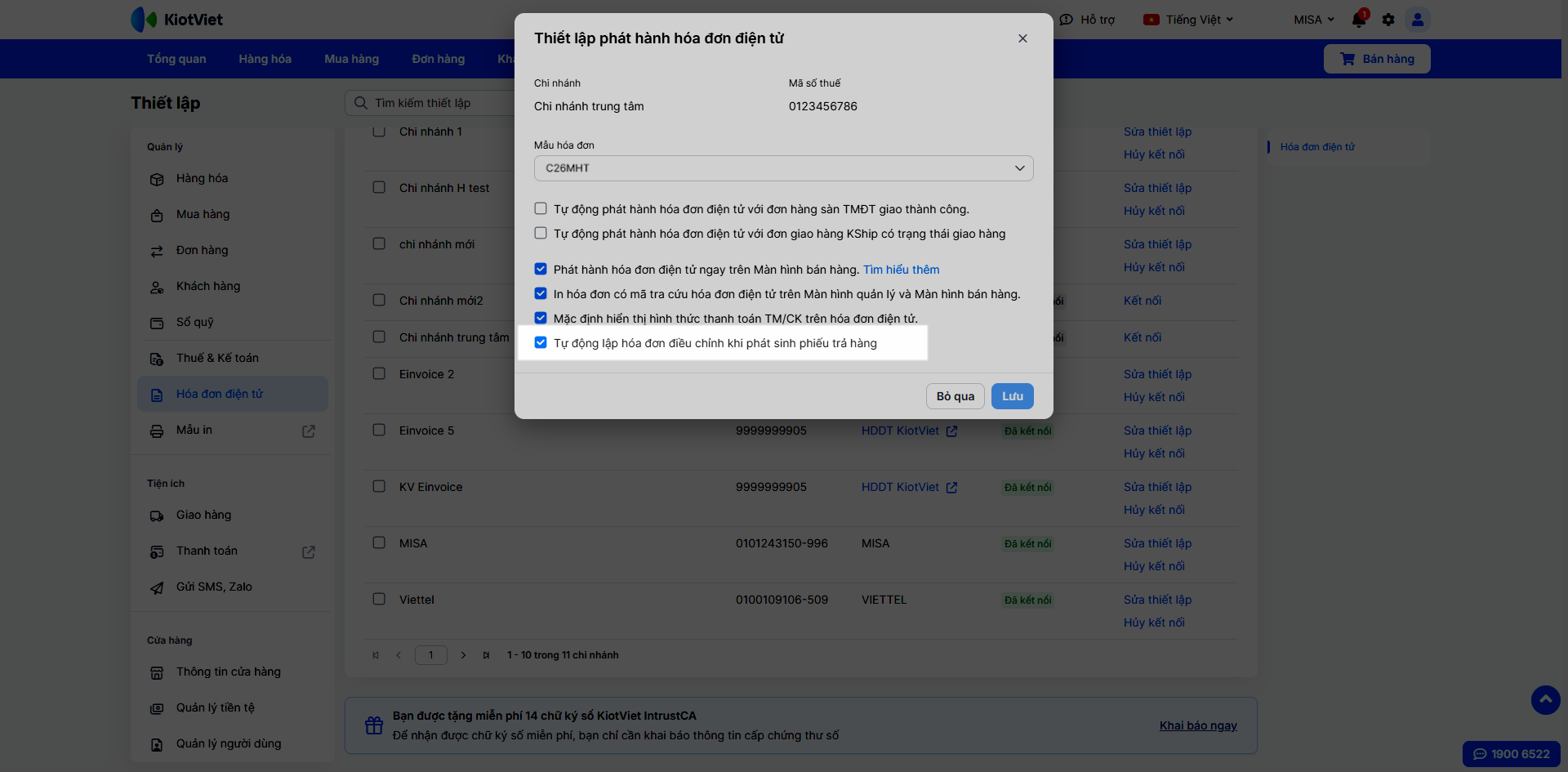Open the notifications bell
1568x772 pixels.
(1359, 20)
